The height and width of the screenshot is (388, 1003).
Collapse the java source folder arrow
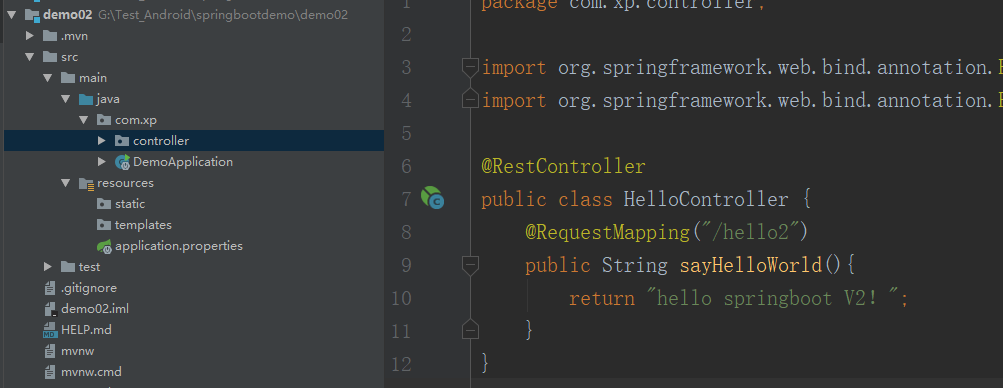[65, 99]
